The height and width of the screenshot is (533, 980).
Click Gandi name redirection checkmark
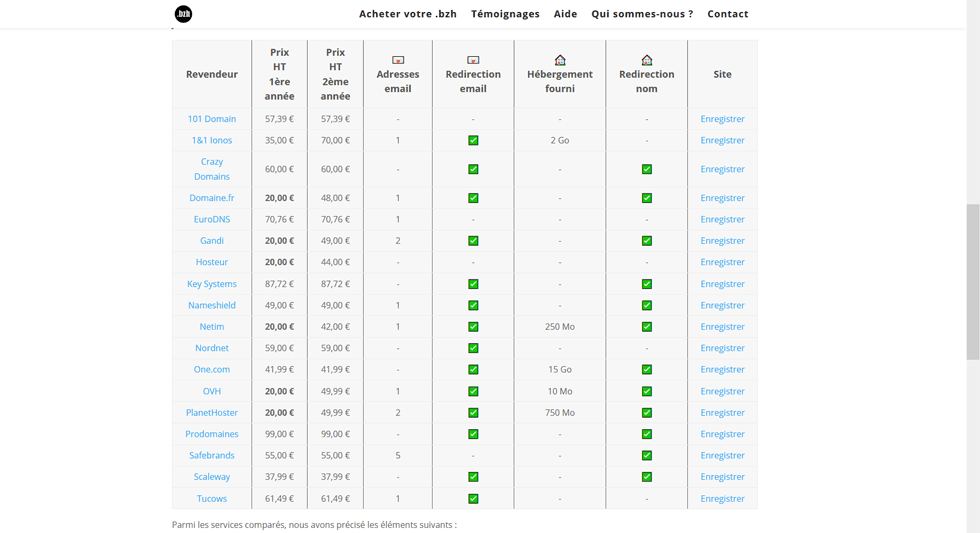(x=647, y=241)
